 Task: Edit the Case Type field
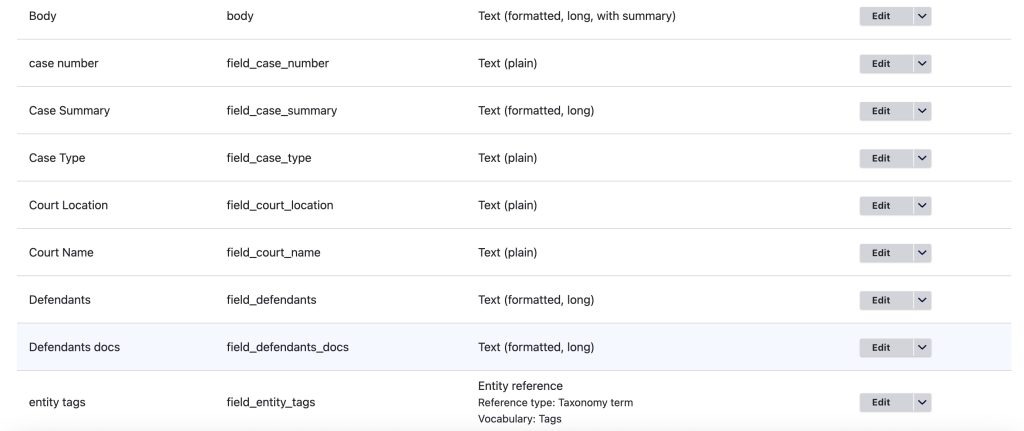881,158
